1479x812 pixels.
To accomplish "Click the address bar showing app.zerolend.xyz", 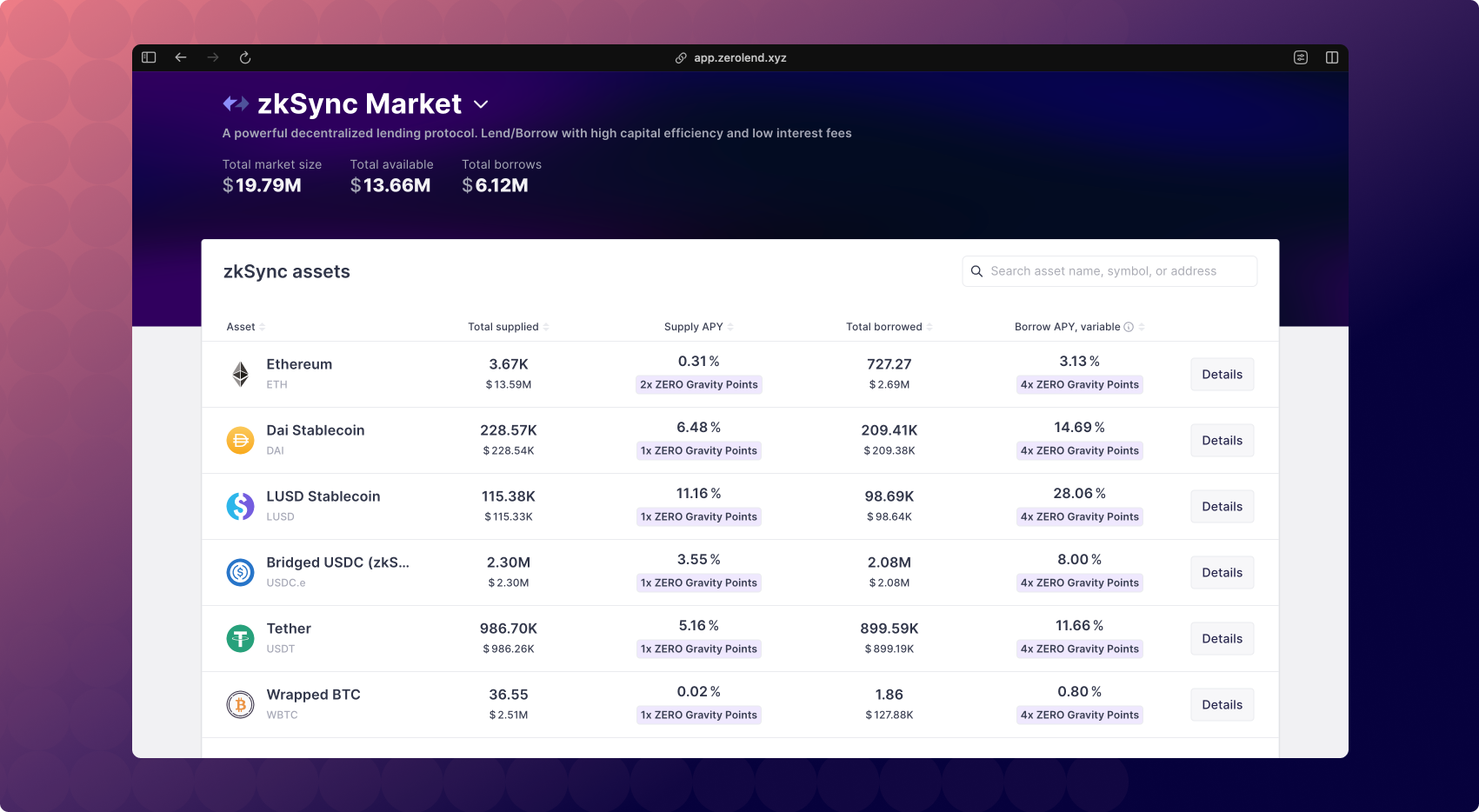I will (740, 57).
